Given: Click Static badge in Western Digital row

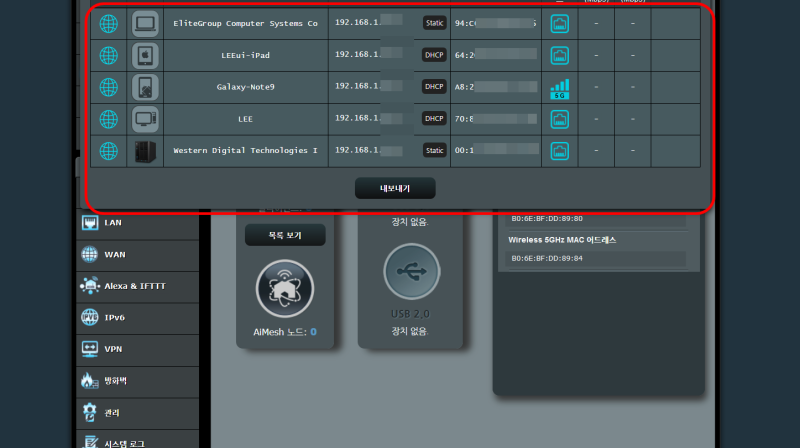Looking at the screenshot, I should coord(434,151).
